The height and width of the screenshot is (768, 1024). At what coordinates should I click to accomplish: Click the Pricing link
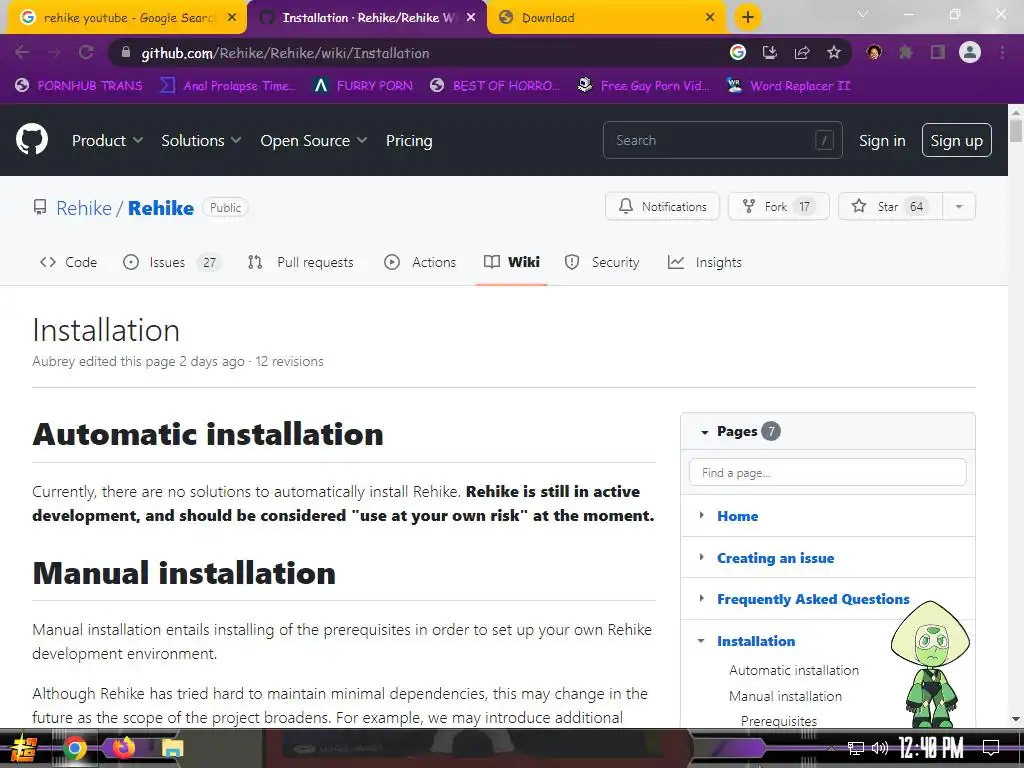[x=409, y=140]
